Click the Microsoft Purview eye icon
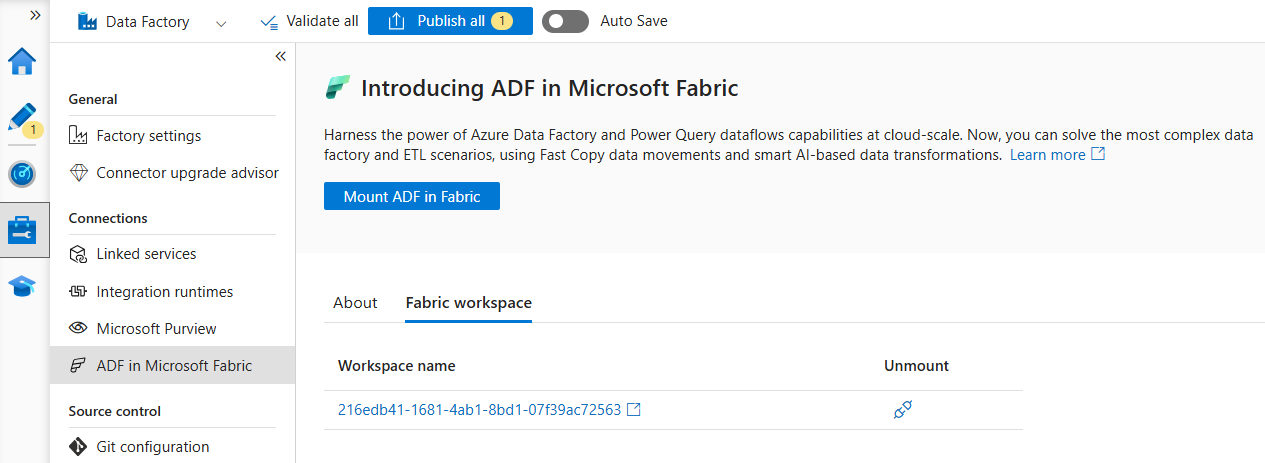Viewport: 1265px width, 463px height. click(x=79, y=329)
